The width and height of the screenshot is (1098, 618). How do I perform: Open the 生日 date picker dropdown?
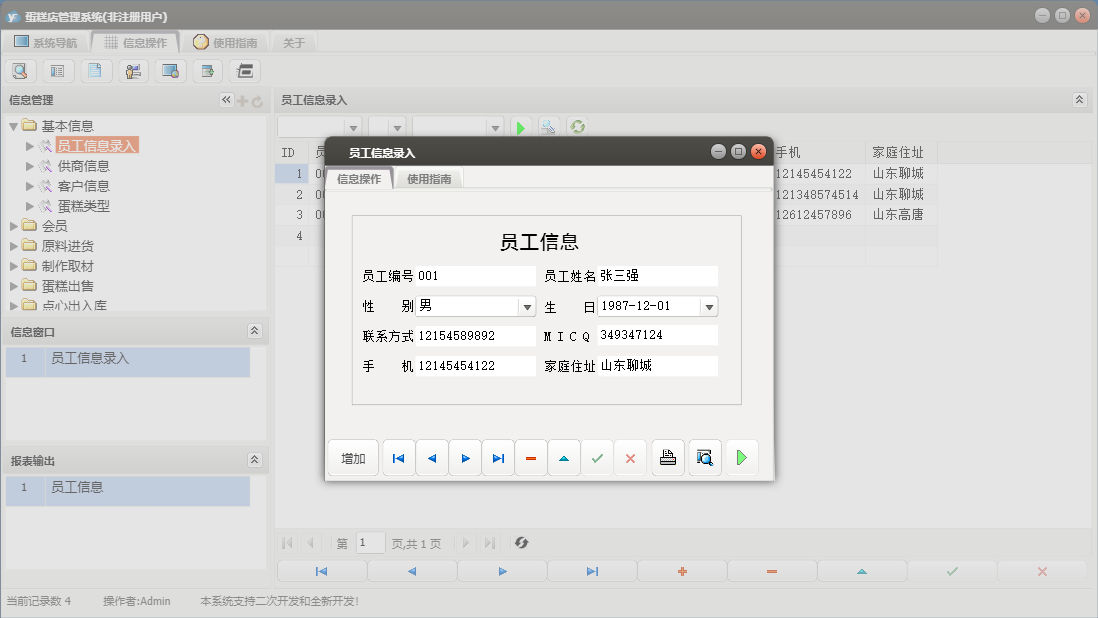[x=708, y=307]
